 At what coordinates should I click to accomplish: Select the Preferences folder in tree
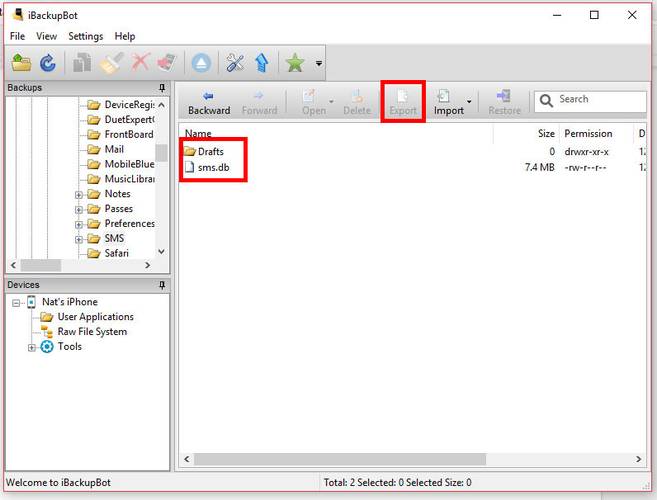121,223
